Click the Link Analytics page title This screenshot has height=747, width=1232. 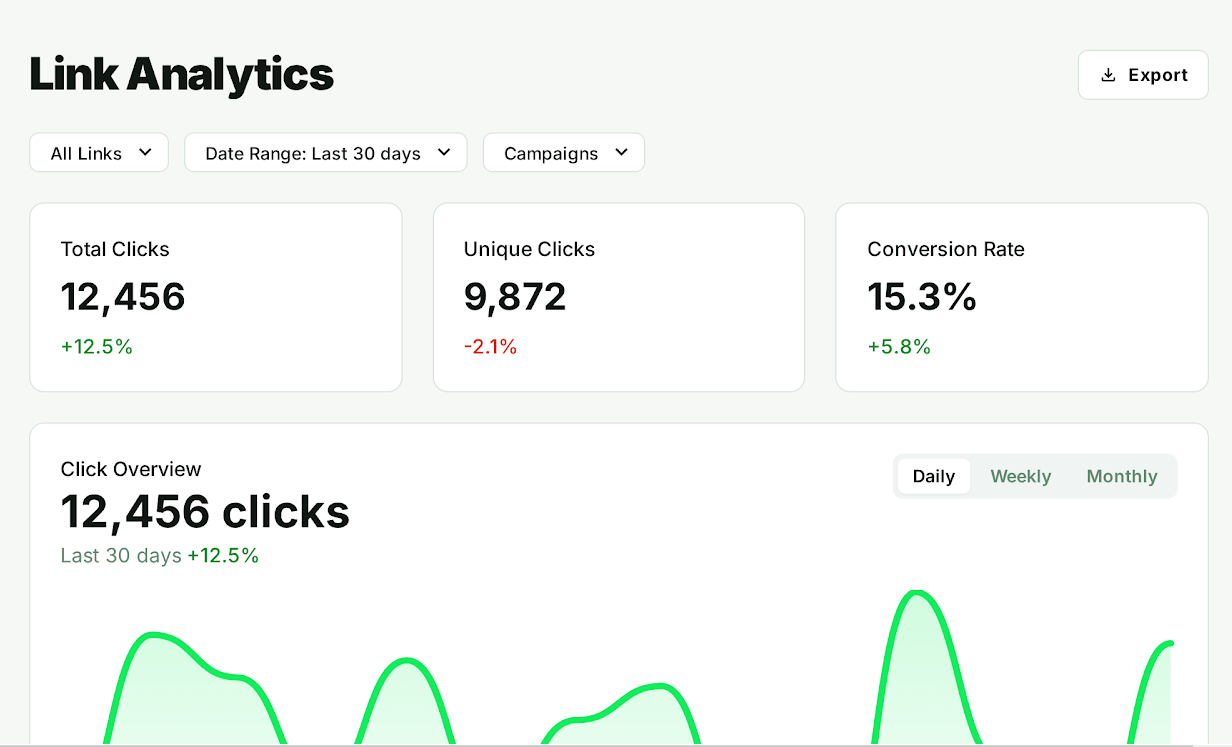click(x=181, y=75)
